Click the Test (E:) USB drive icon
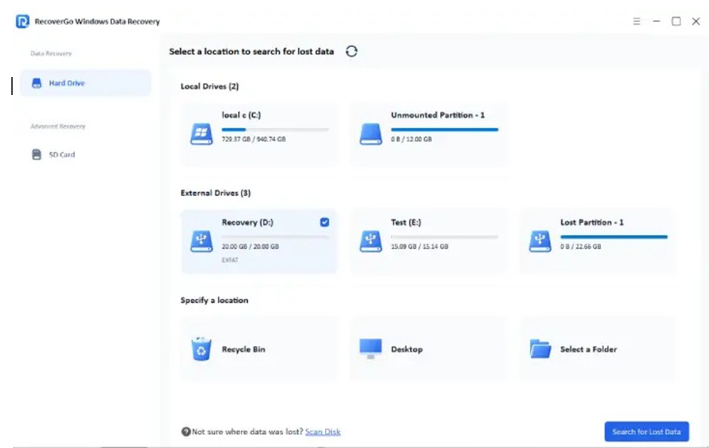The width and height of the screenshot is (709, 448). [371, 241]
